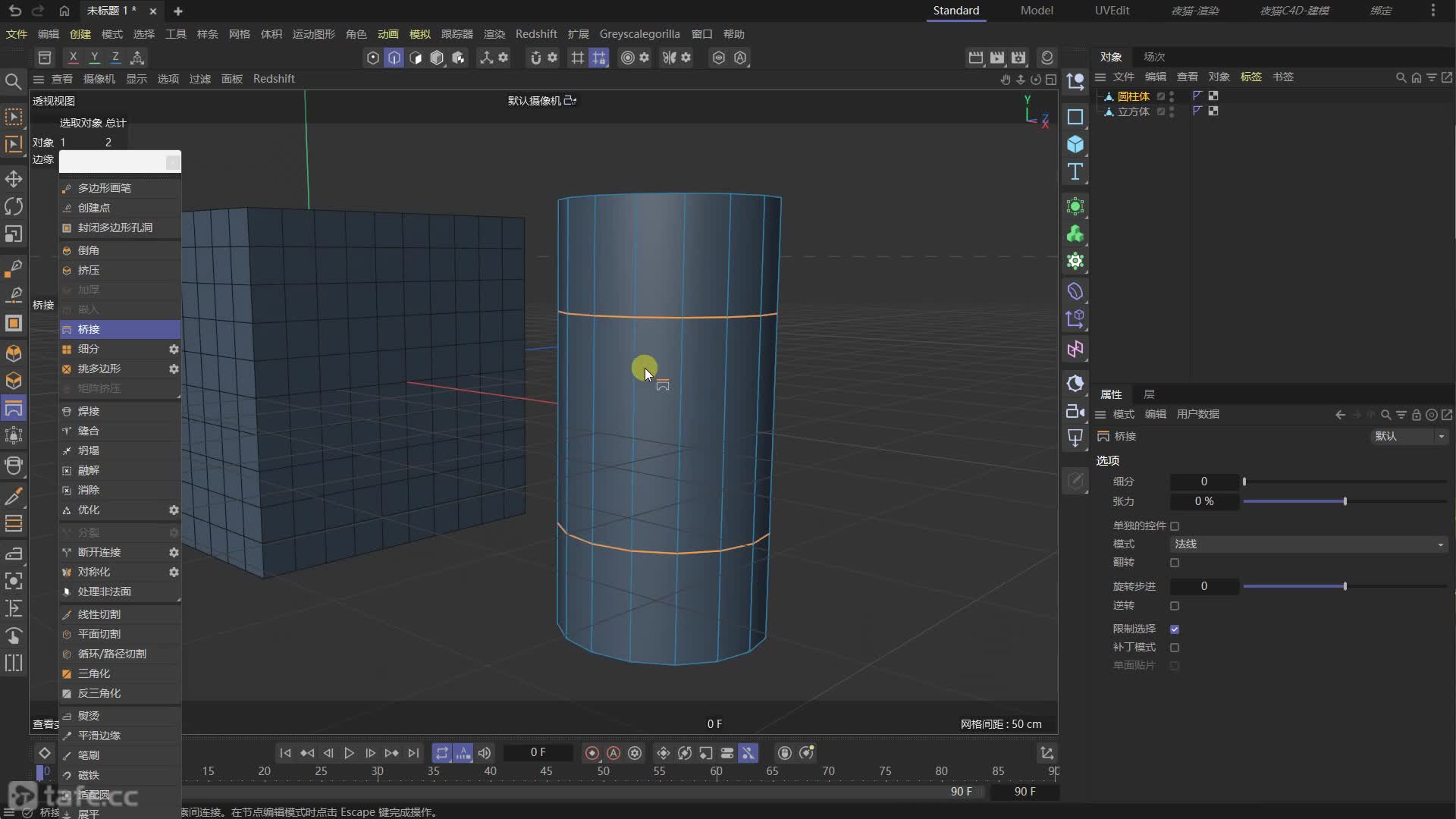Add a Cube primitive from right toolbar

[1075, 144]
